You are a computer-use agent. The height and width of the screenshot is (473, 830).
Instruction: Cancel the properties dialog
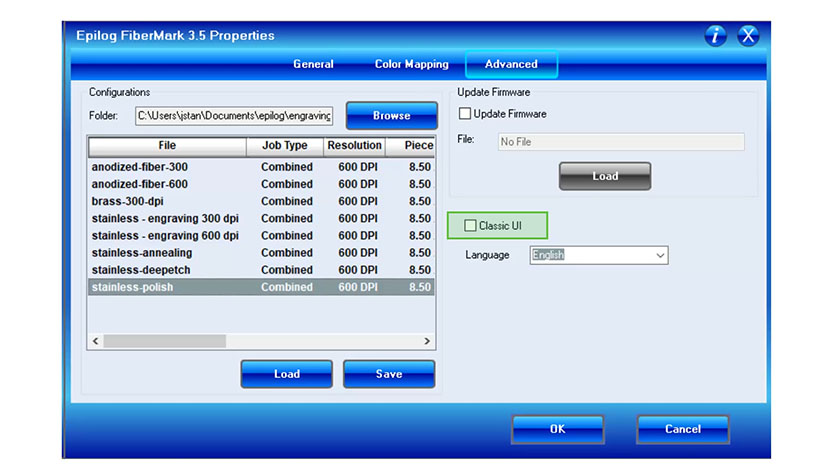click(x=682, y=429)
